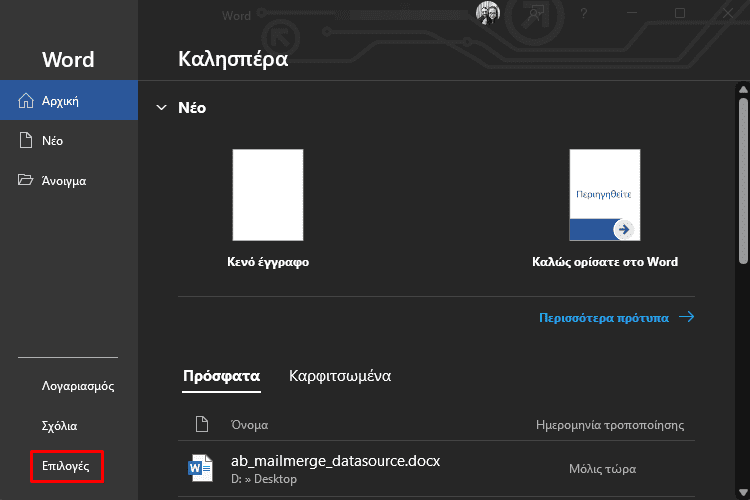Open Λογαριασμός account settings

[77, 386]
